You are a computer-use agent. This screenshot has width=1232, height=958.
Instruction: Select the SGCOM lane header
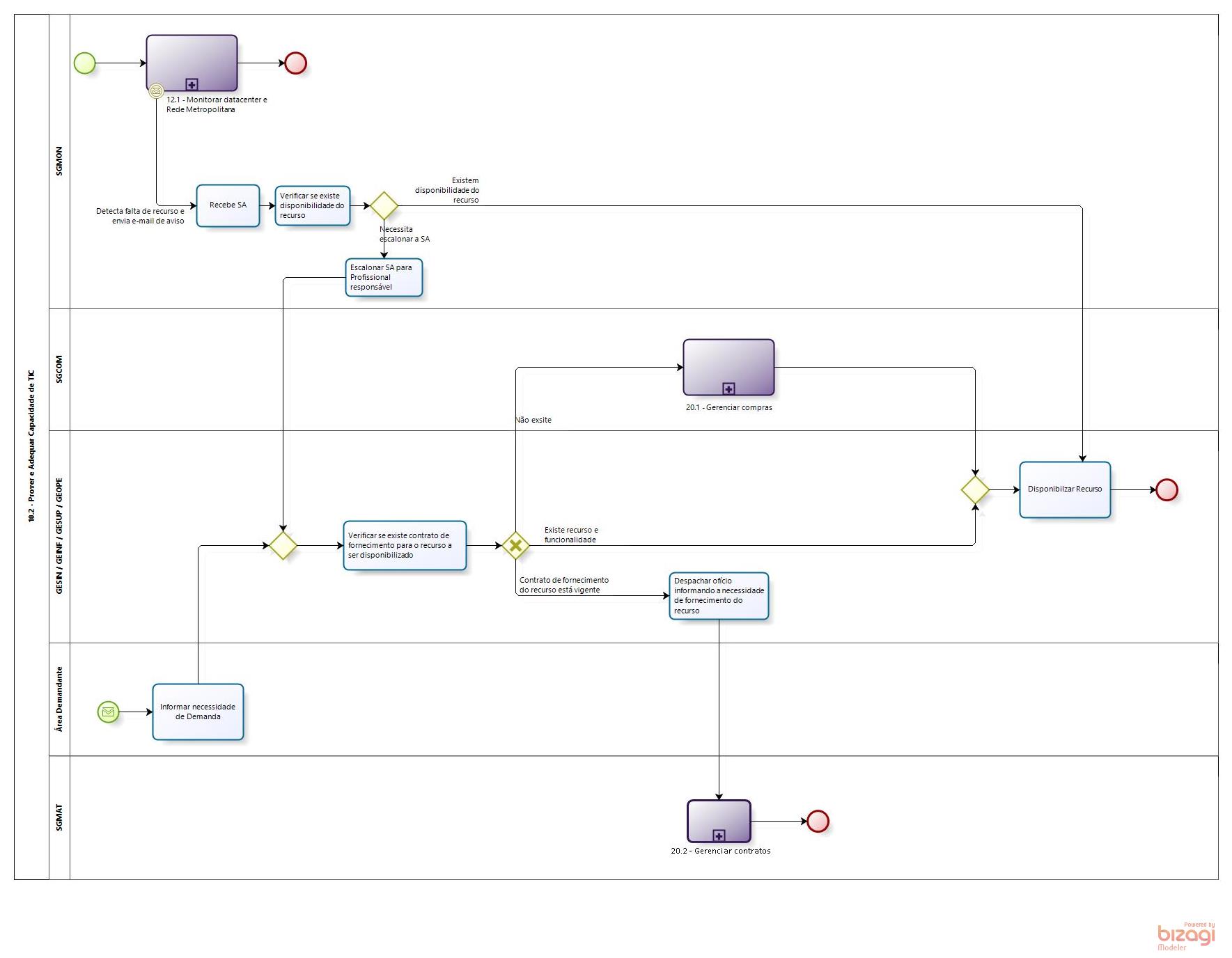click(x=59, y=369)
